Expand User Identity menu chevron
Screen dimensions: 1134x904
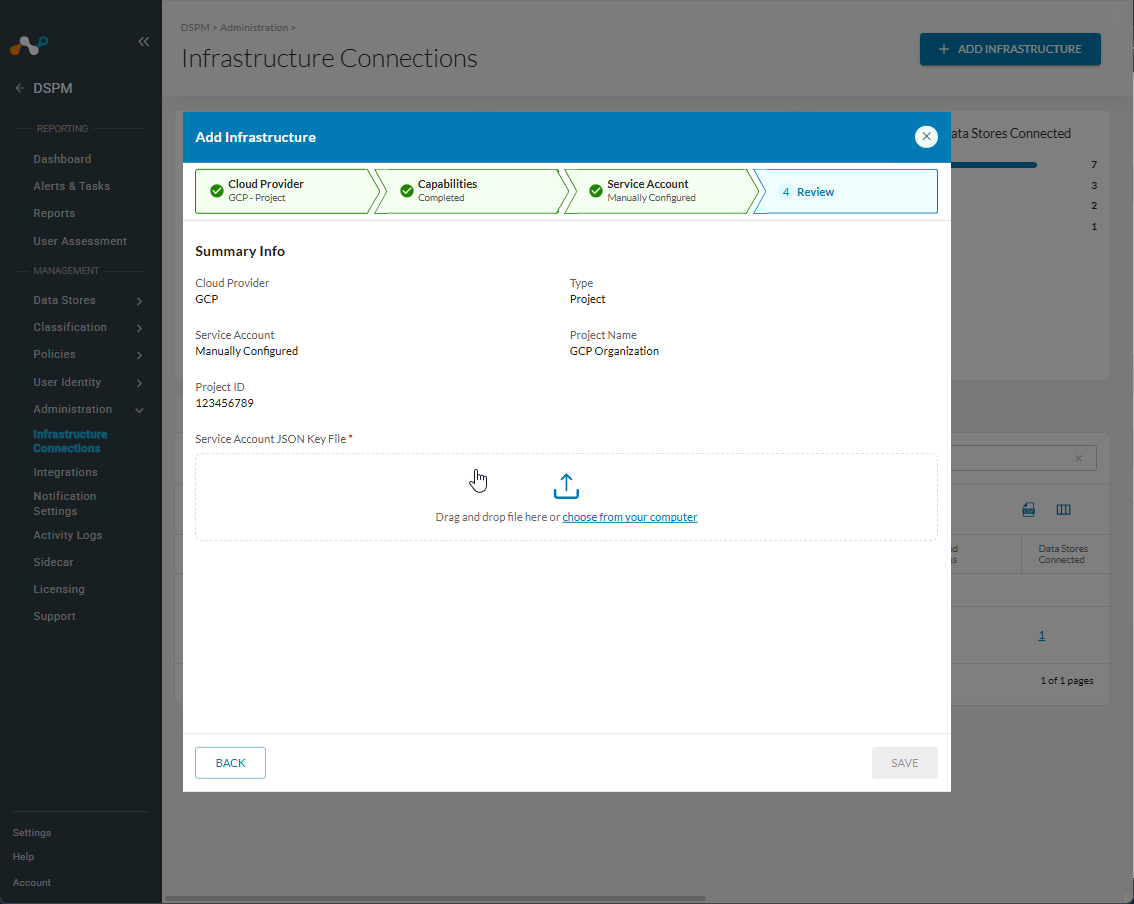pos(140,383)
